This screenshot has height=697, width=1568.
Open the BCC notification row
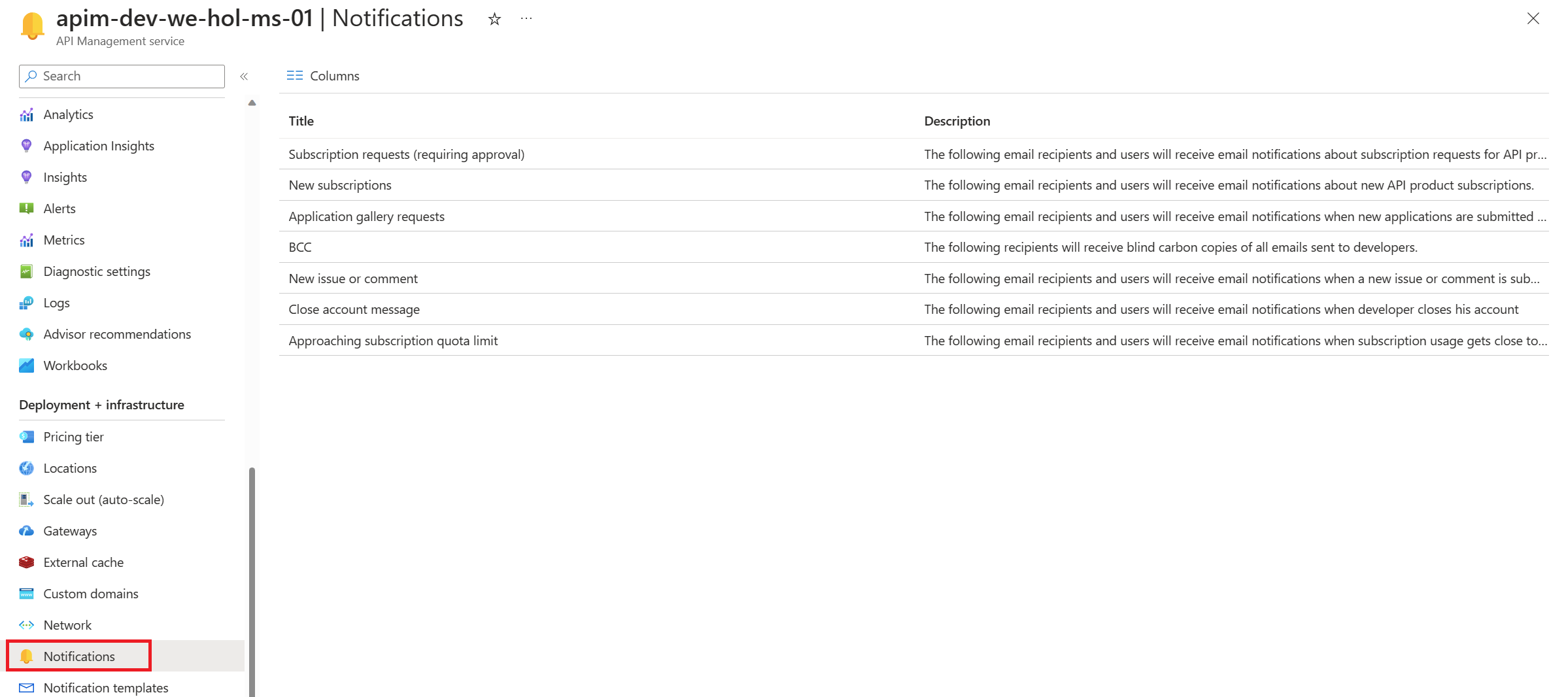pos(913,247)
